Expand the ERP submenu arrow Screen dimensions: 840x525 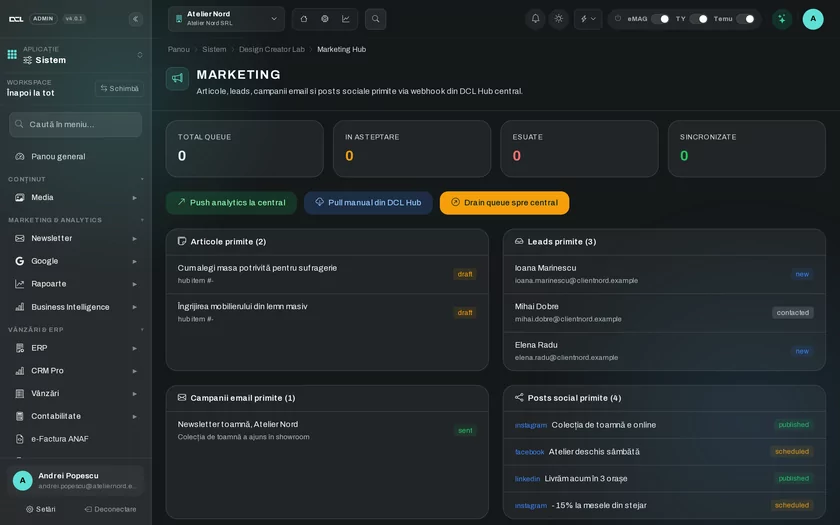click(134, 348)
